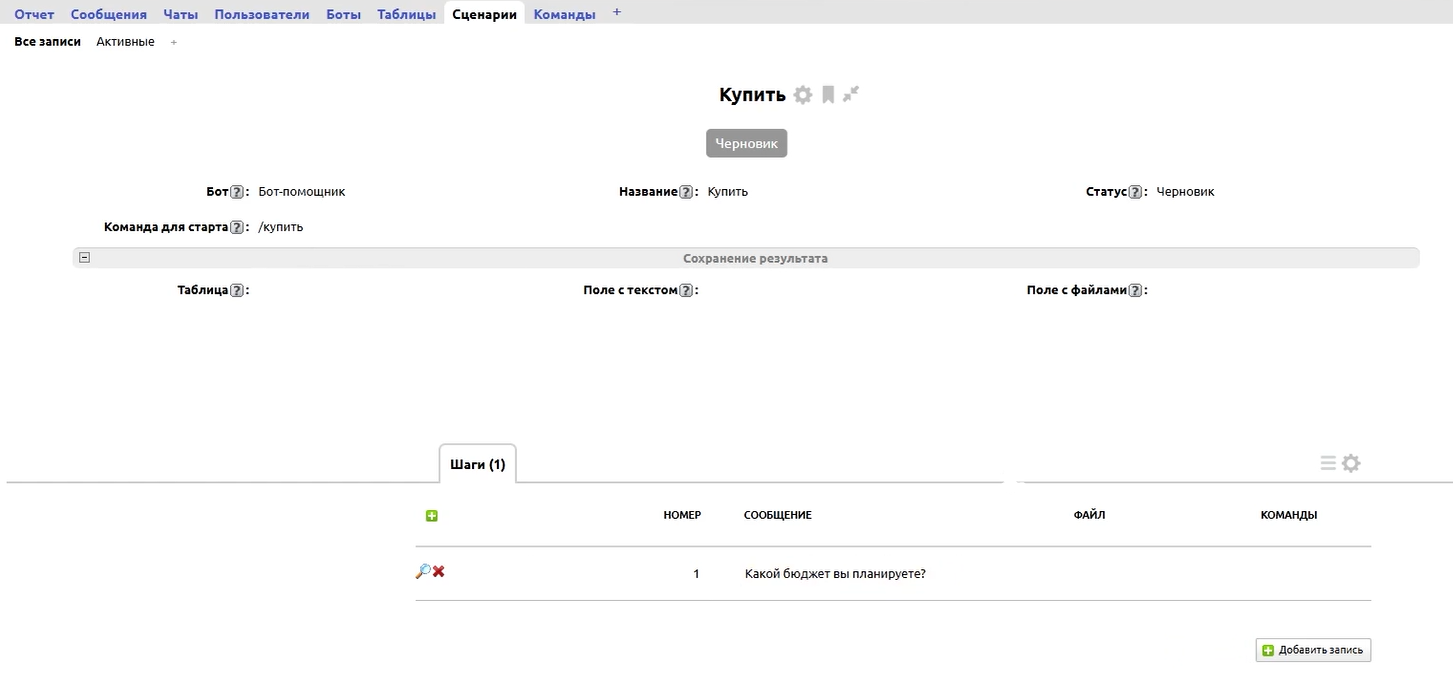Go to Пользователи tab
Viewport: 1453px width, 696px height.
[262, 14]
